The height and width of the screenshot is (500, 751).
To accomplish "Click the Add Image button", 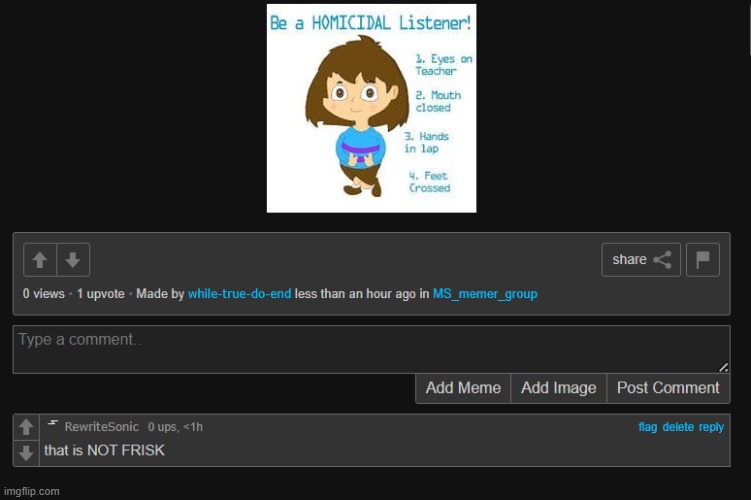I will (558, 388).
